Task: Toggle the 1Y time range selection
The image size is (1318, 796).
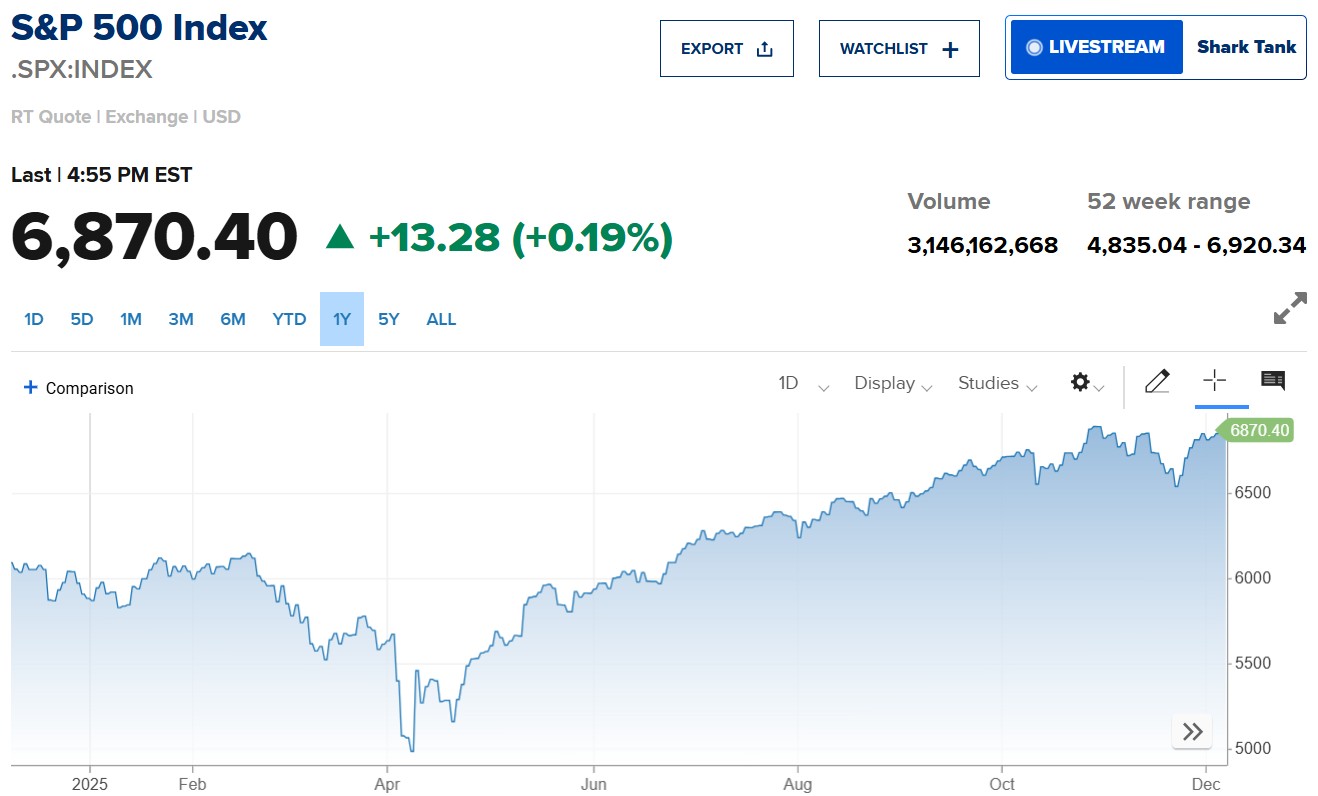Action: point(342,319)
